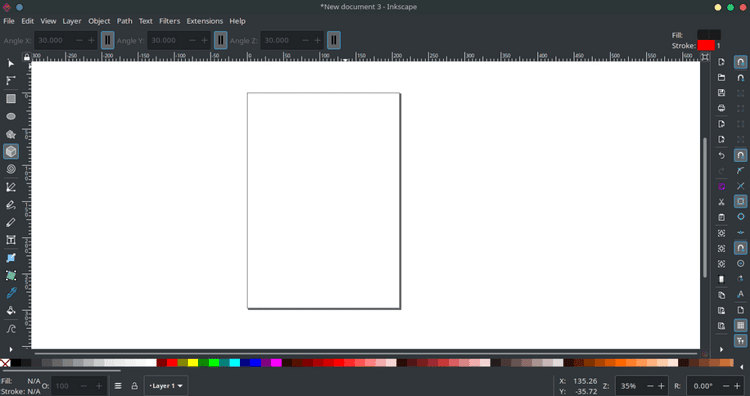Select the Gradient tool
750x396 pixels.
[11, 258]
